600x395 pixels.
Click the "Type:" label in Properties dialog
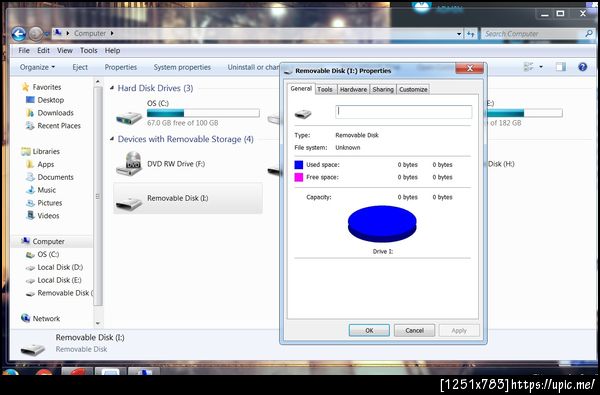pos(302,135)
